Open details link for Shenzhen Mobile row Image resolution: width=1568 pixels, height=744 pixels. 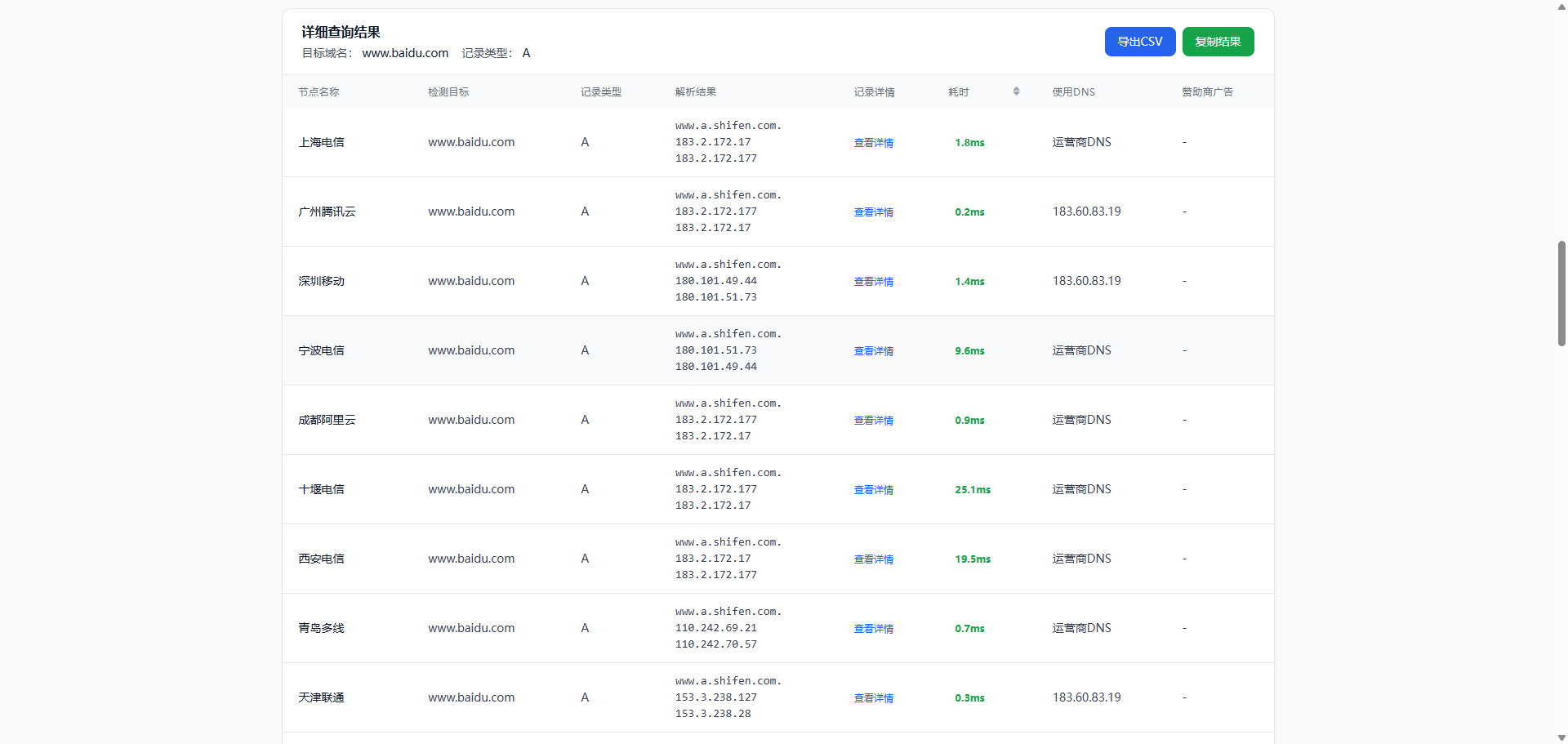(873, 282)
